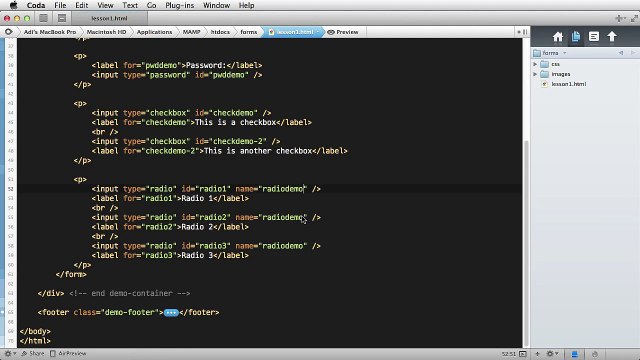Expand the css folder

click(x=535, y=64)
